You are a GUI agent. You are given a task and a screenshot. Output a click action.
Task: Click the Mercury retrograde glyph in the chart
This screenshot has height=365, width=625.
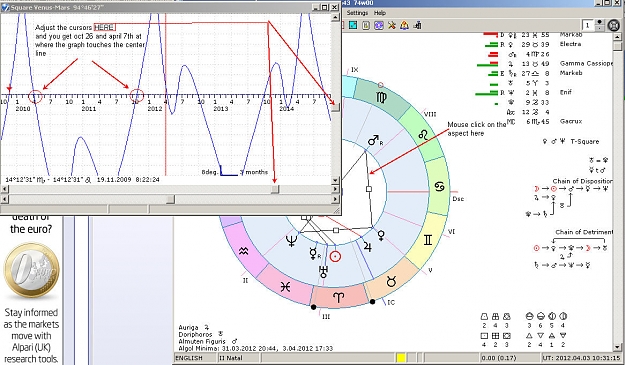tap(314, 253)
